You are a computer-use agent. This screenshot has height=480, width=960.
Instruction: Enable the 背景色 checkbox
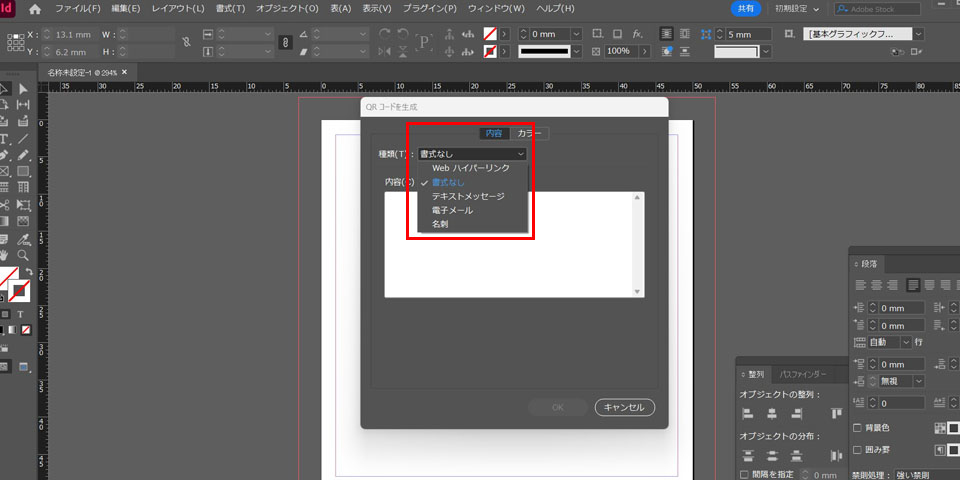point(857,427)
